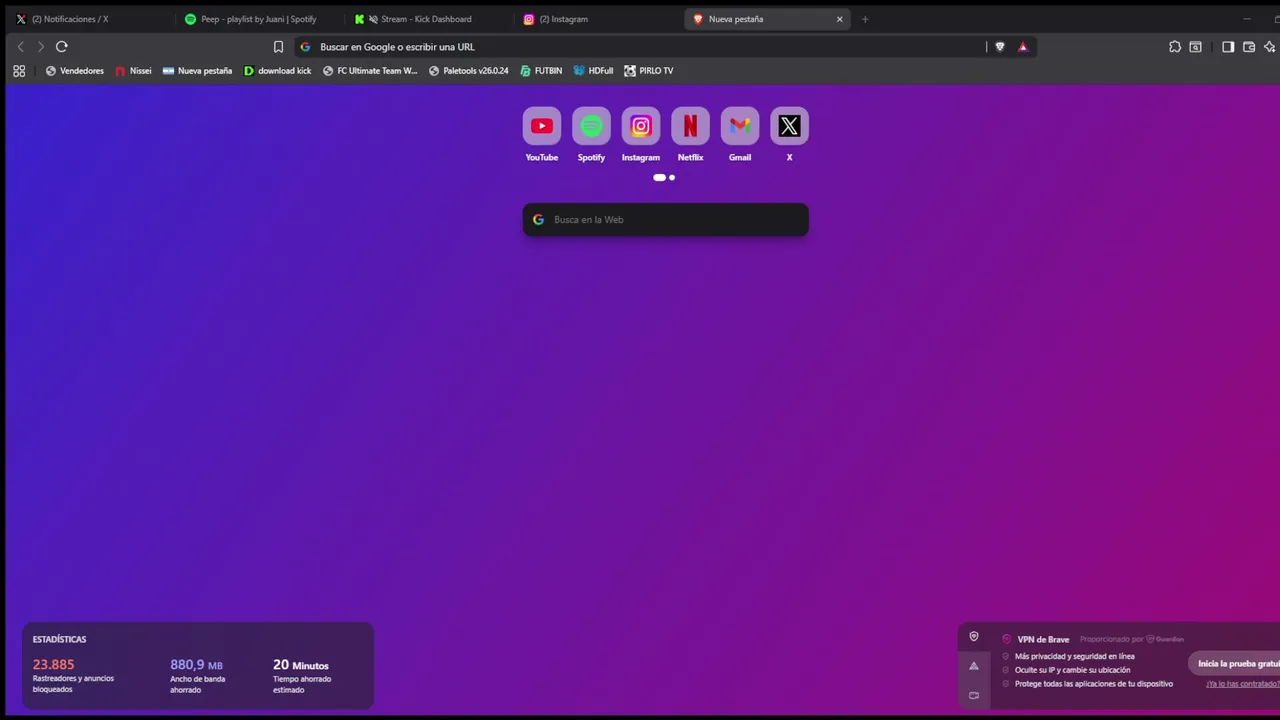Open the X shortcut tile
This screenshot has height=720, width=1280.
789,126
